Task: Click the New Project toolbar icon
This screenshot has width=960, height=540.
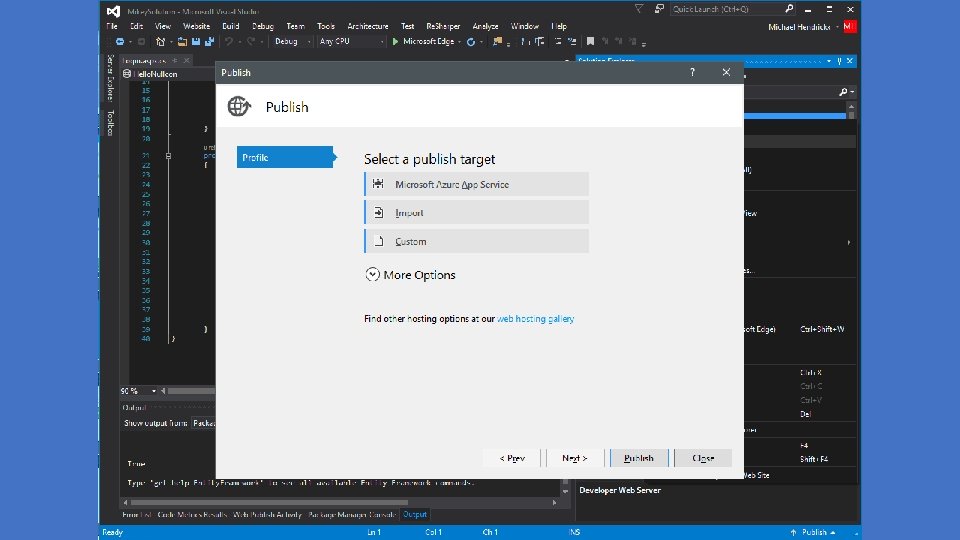Action: 160,42
